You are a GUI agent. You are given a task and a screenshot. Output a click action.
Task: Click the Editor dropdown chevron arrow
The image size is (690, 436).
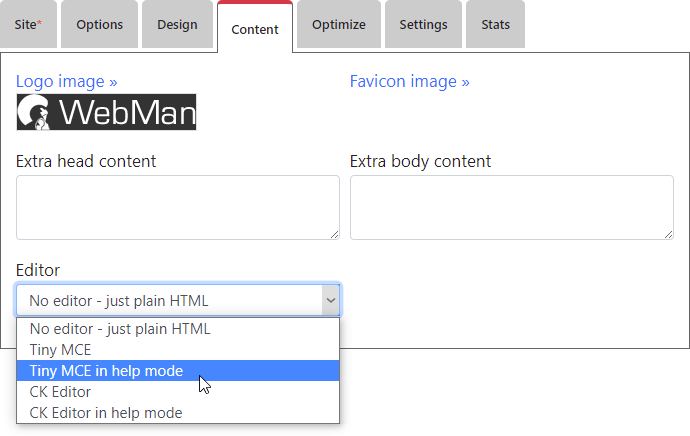[x=329, y=300]
